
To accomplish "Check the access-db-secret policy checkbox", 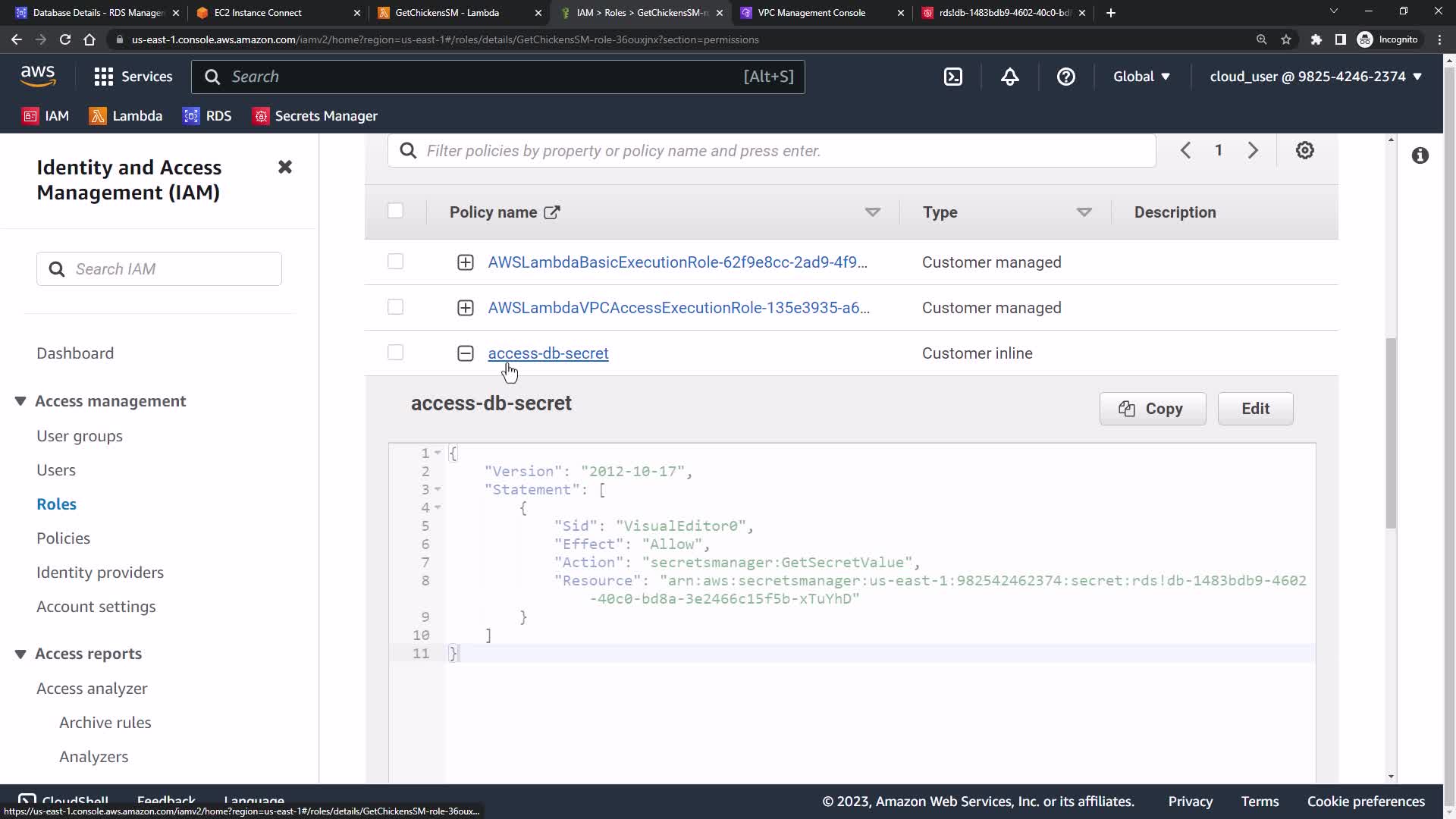I will point(395,353).
